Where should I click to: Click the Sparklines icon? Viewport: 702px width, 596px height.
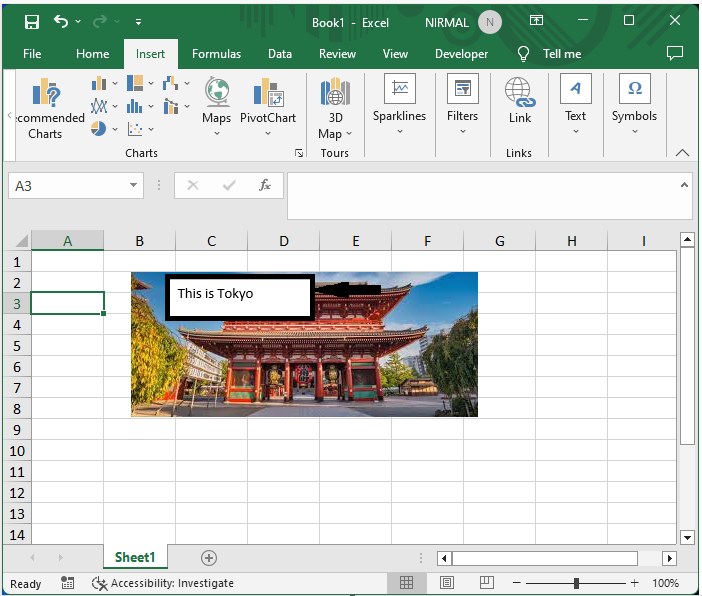tap(399, 90)
